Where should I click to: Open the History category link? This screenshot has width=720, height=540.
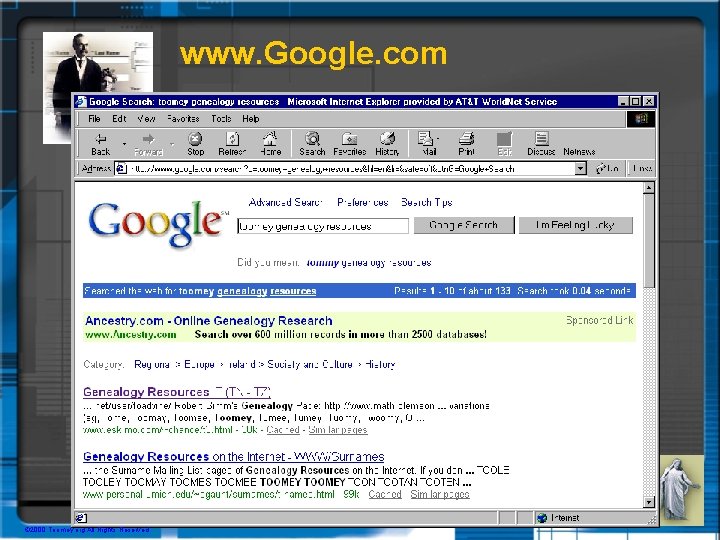tap(380, 365)
